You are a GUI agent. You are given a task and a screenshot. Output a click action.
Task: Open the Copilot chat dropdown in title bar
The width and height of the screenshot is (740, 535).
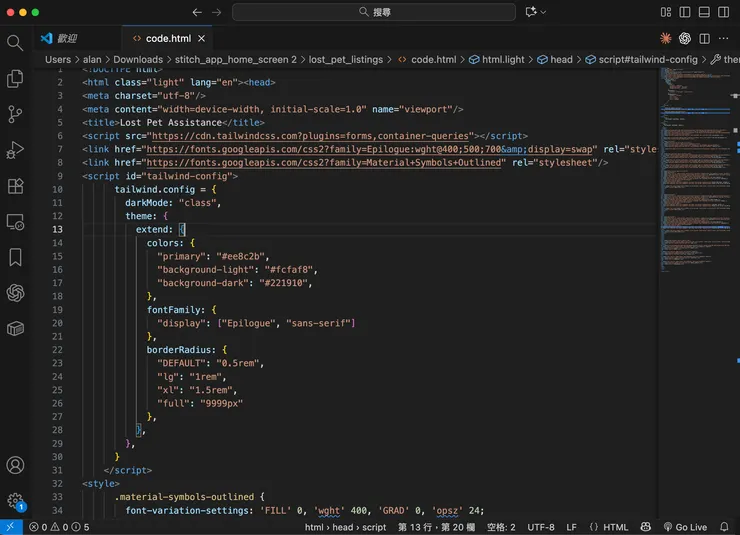pyautogui.click(x=544, y=12)
